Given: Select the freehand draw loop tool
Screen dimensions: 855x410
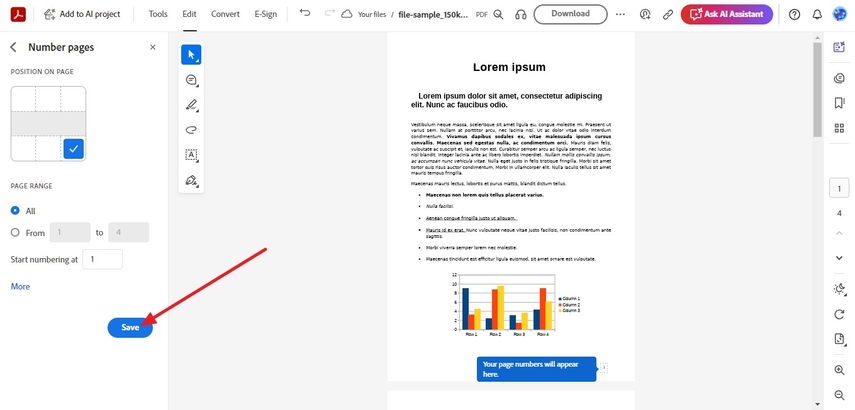Looking at the screenshot, I should coord(191,130).
